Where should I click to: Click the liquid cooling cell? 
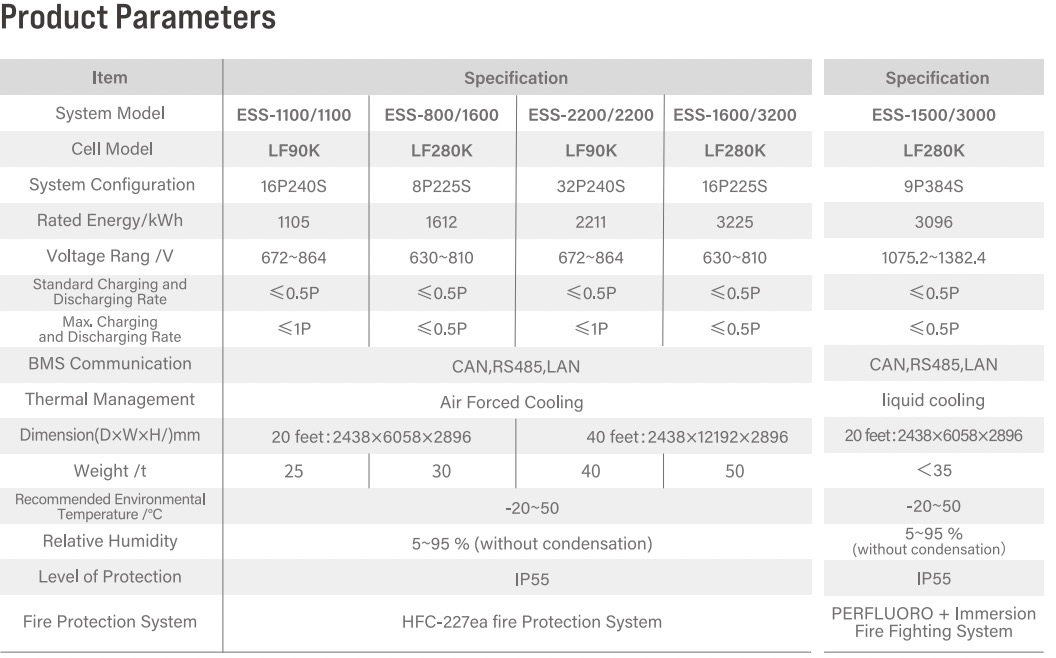933,401
